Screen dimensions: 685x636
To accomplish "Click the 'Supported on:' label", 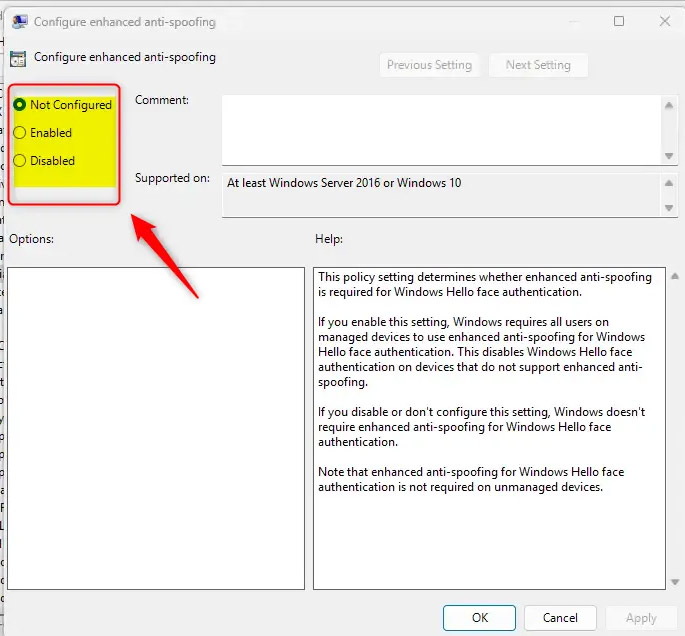I will tap(172, 178).
